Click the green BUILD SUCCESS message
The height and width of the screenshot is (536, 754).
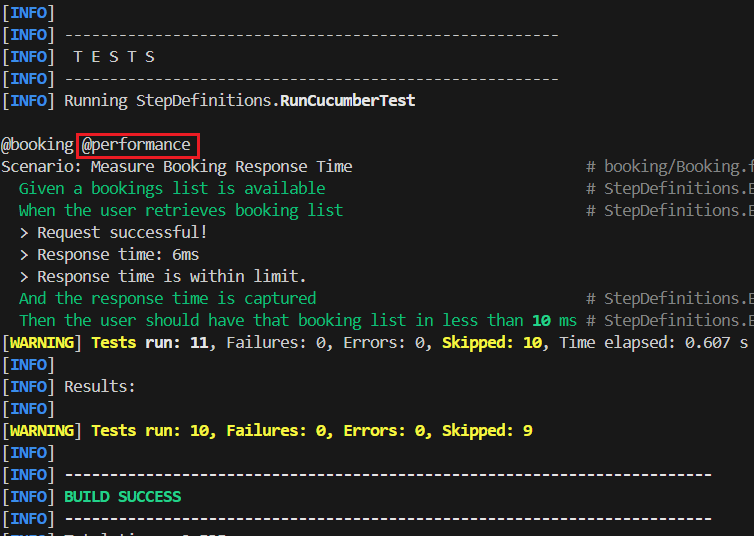123,496
